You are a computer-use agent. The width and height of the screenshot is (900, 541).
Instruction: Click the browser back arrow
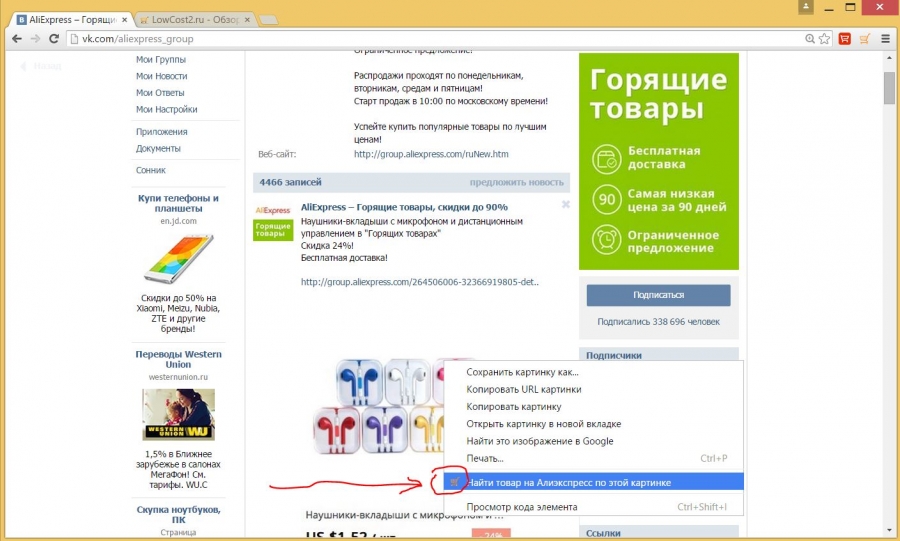pyautogui.click(x=15, y=39)
